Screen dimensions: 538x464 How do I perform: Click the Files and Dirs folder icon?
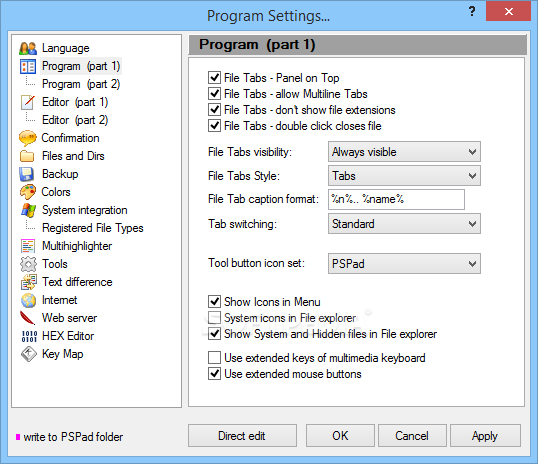[27, 156]
